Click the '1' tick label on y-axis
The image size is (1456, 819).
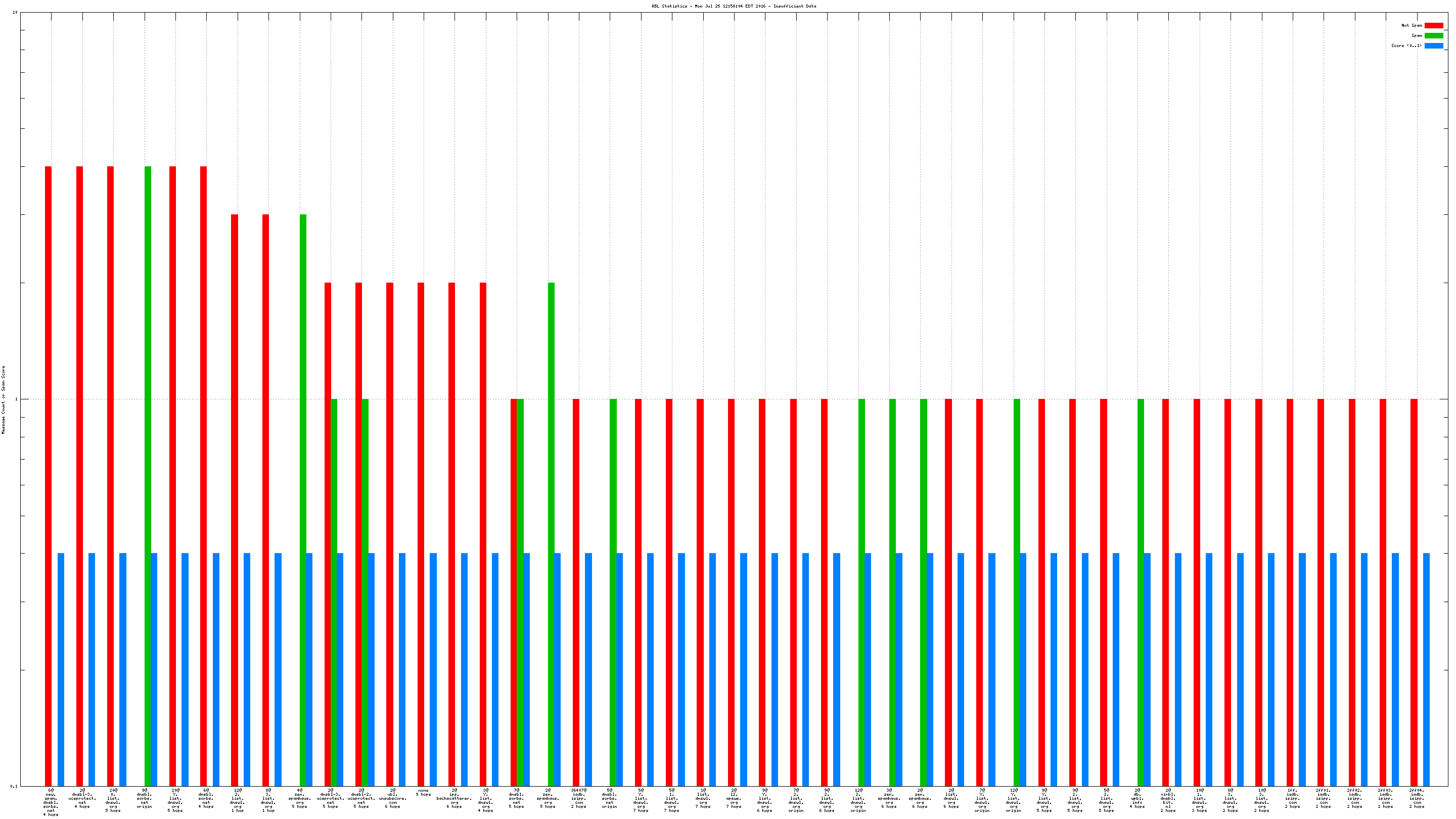tap(16, 399)
